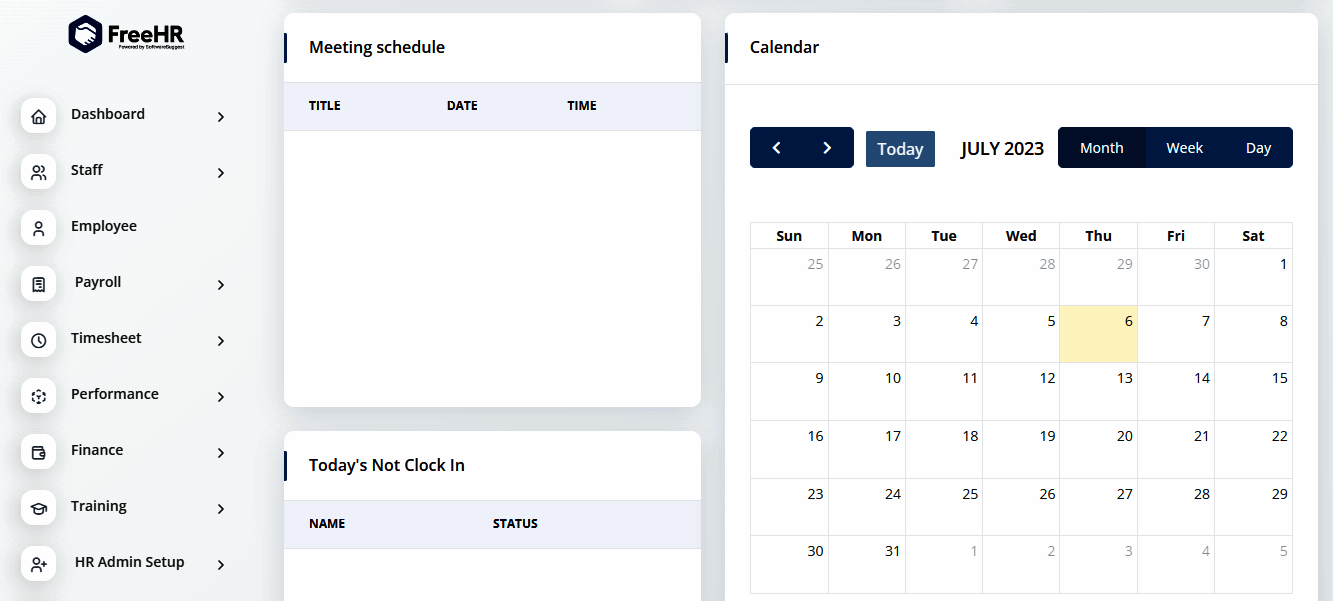Expand the HR Admin Setup chevron
The height and width of the screenshot is (601, 1333).
(x=221, y=565)
